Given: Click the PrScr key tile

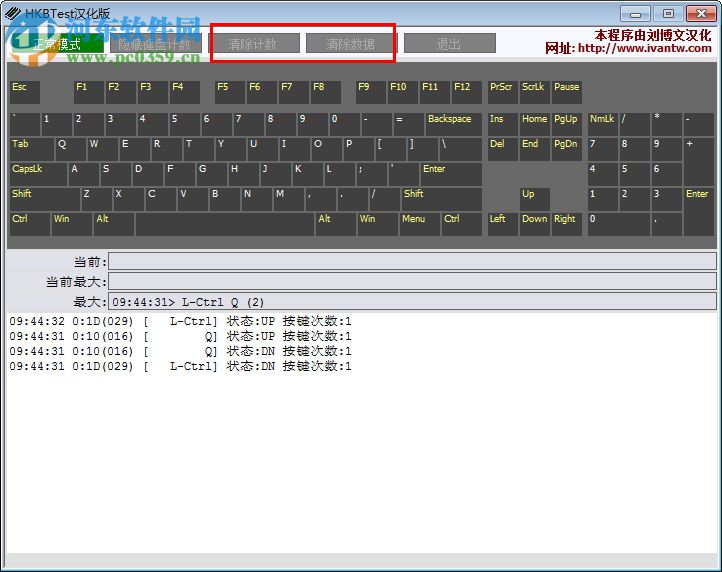Looking at the screenshot, I should (502, 92).
